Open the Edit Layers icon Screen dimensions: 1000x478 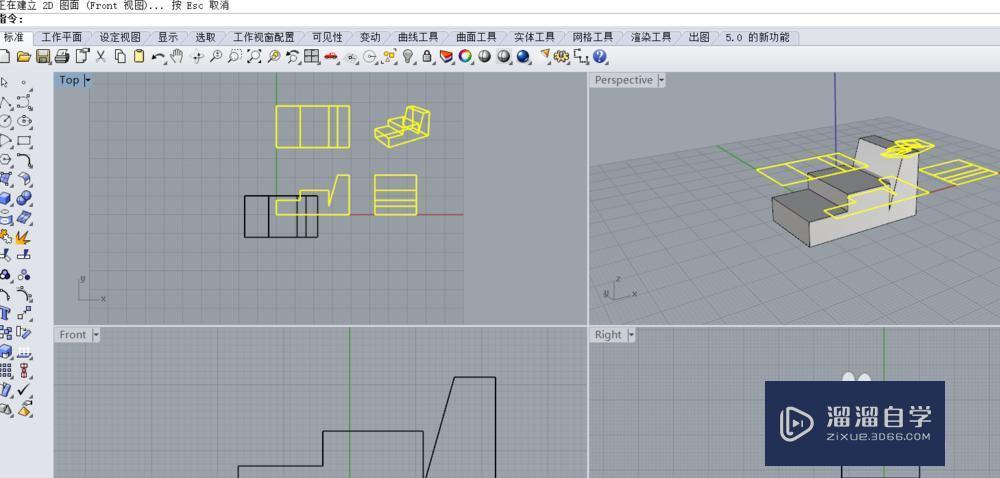[x=446, y=57]
